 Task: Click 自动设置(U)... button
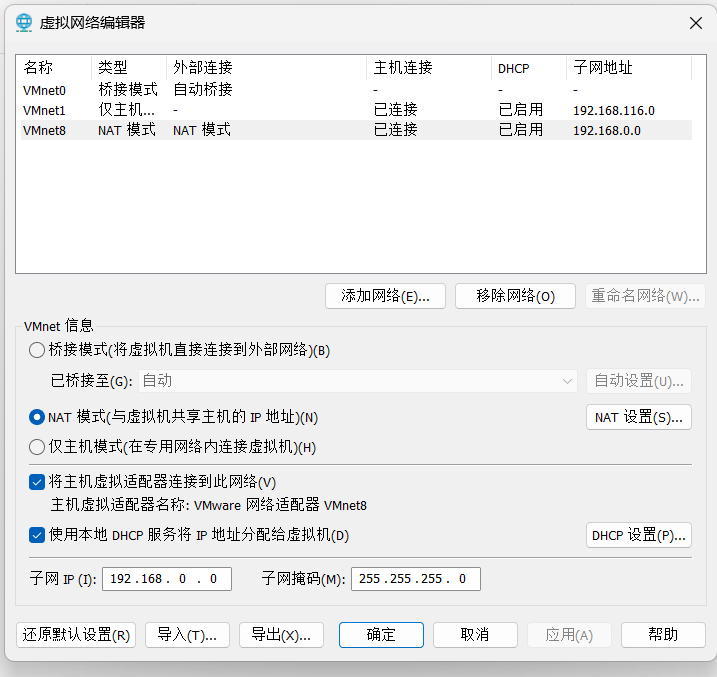coord(639,381)
